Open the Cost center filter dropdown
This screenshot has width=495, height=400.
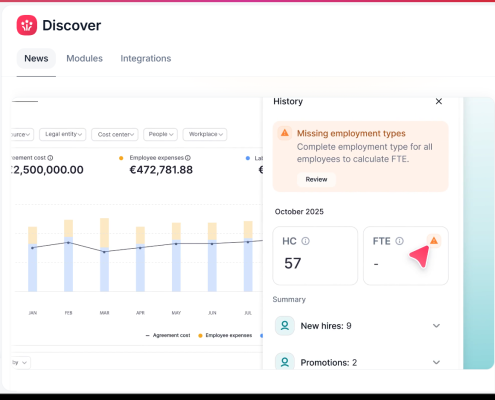tap(115, 134)
